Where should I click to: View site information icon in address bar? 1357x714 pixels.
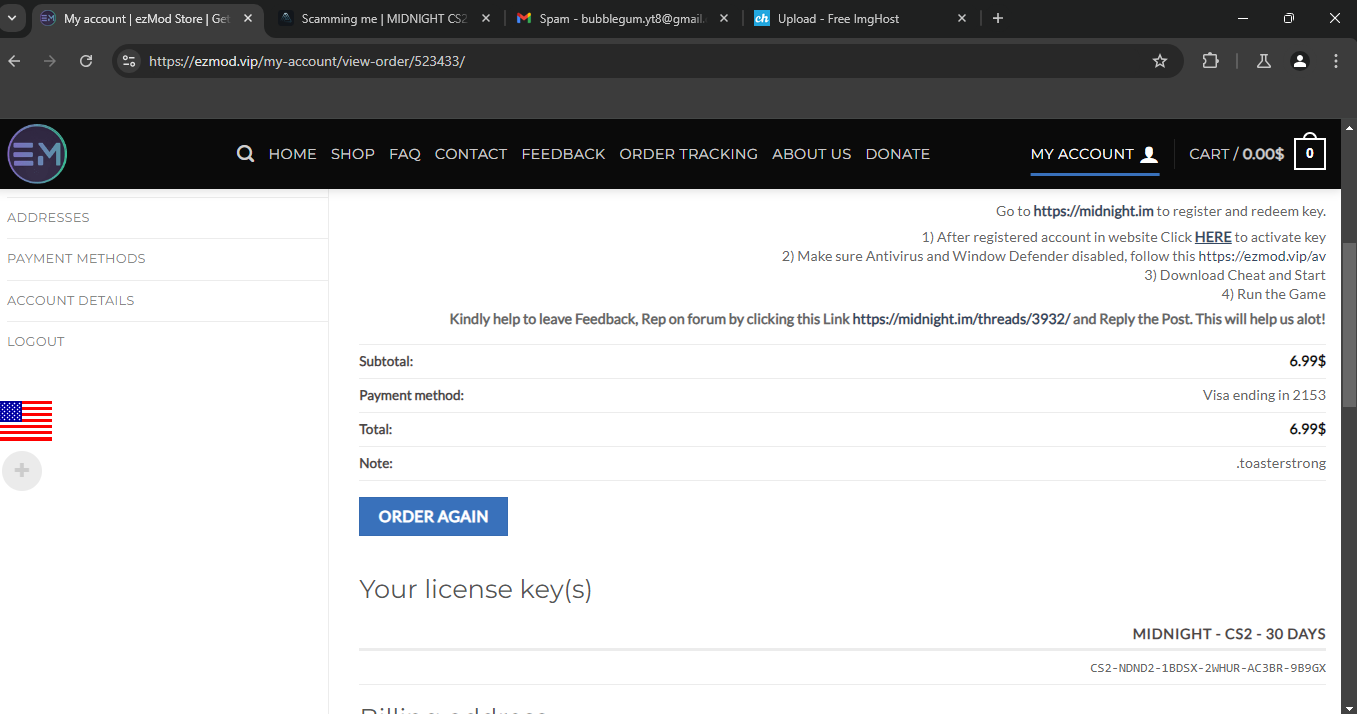click(x=128, y=61)
